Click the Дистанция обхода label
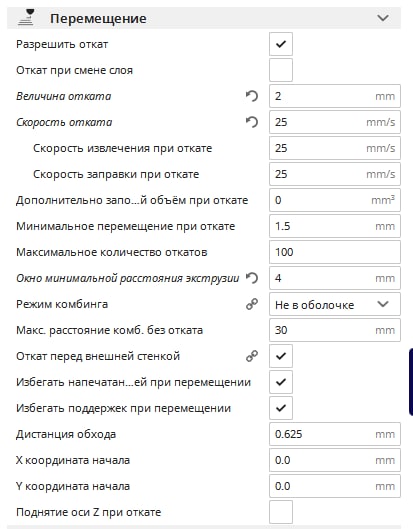 click(x=66, y=434)
